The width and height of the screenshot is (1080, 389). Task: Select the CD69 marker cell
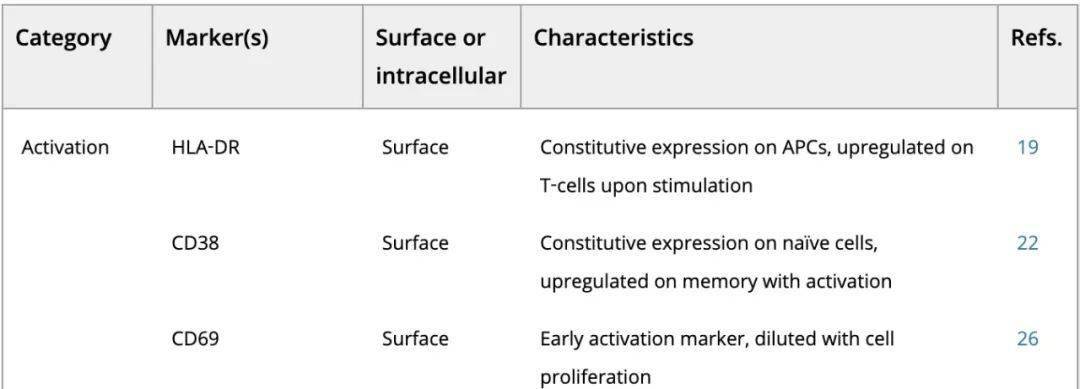tap(195, 339)
